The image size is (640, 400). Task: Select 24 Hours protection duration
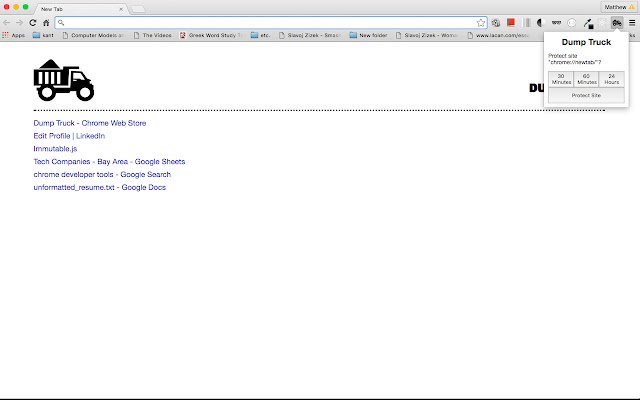611,79
